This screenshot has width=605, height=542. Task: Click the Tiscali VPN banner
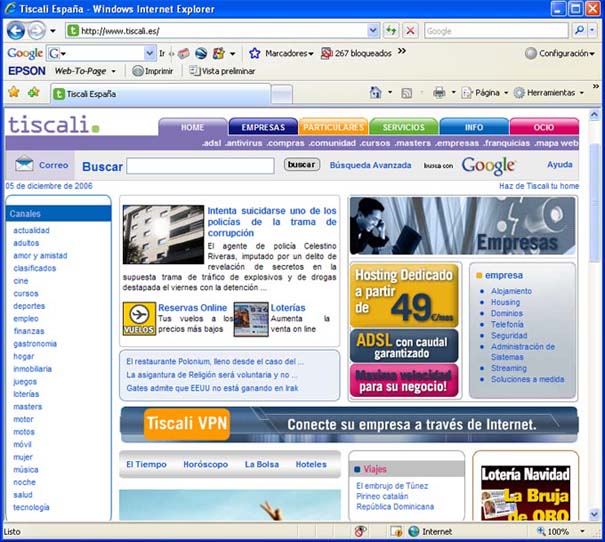click(x=349, y=424)
